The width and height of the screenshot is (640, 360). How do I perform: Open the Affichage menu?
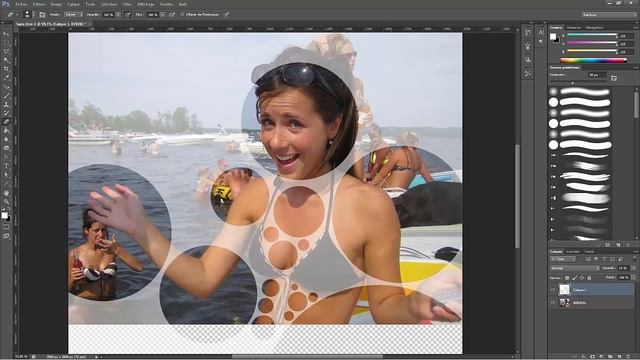[x=146, y=4]
